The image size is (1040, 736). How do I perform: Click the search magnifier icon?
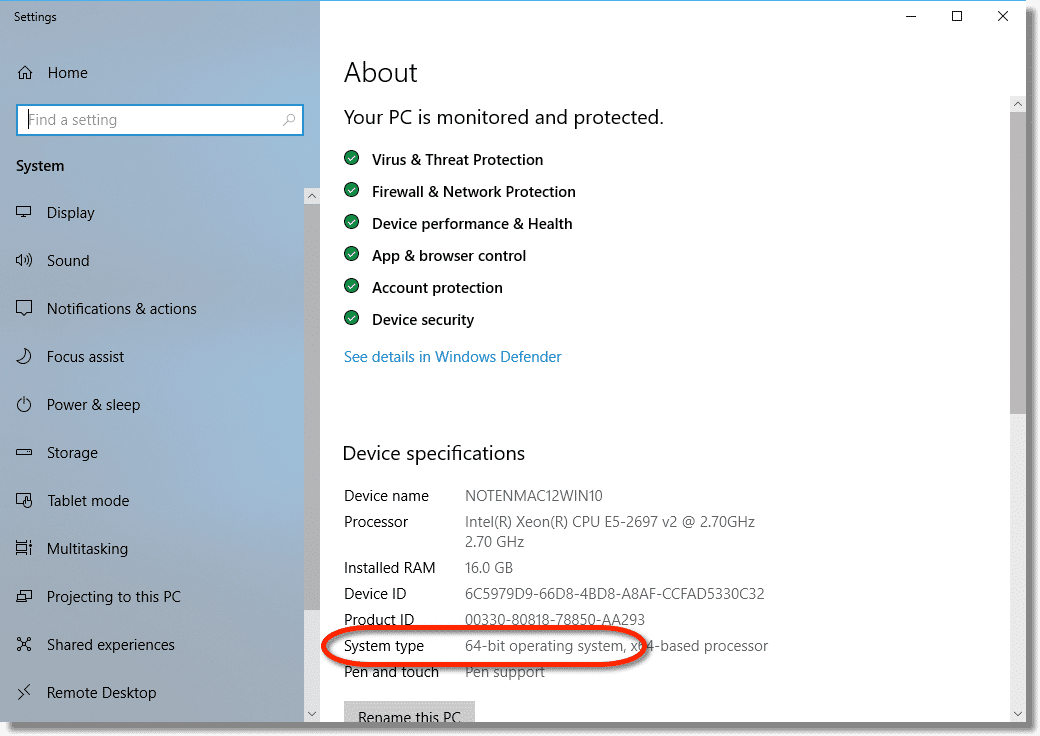point(289,120)
